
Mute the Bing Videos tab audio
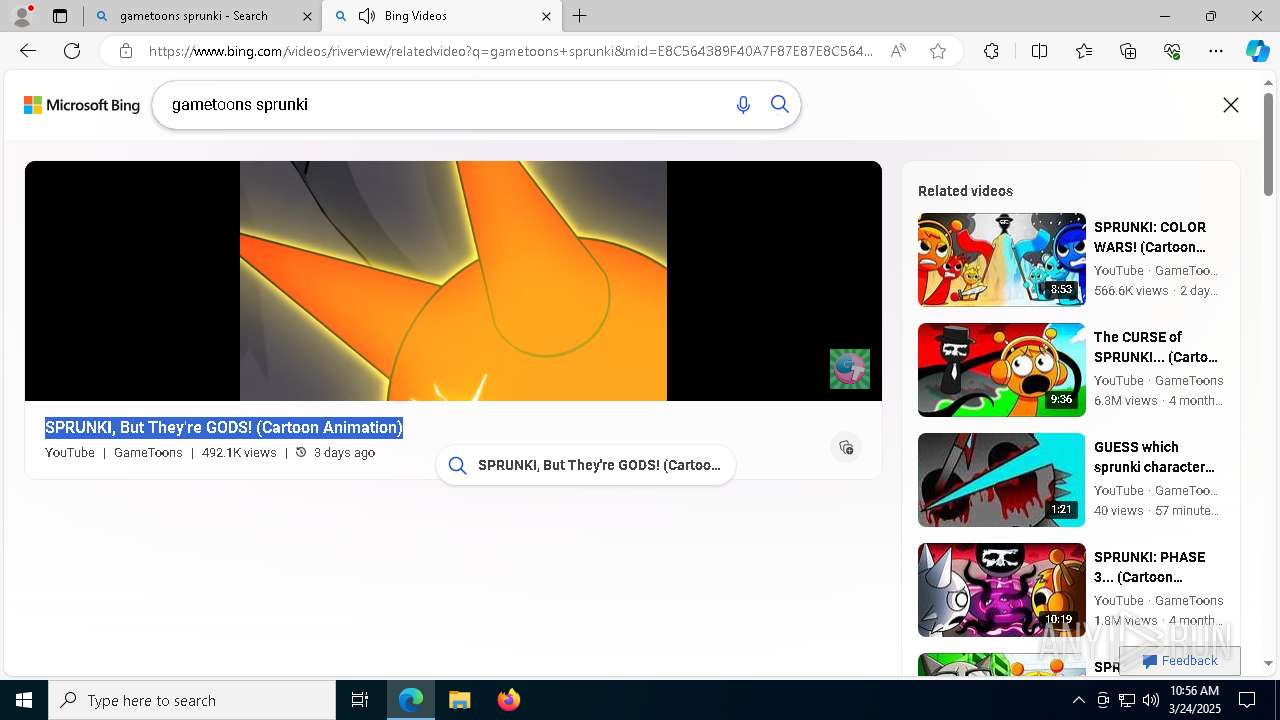pos(367,16)
